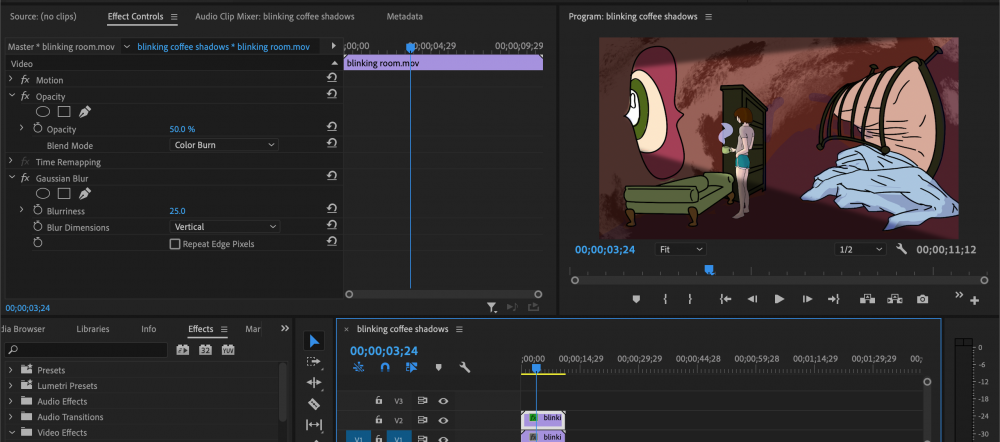Switch to the Metadata tab
The image size is (1000, 442).
pyautogui.click(x=404, y=17)
